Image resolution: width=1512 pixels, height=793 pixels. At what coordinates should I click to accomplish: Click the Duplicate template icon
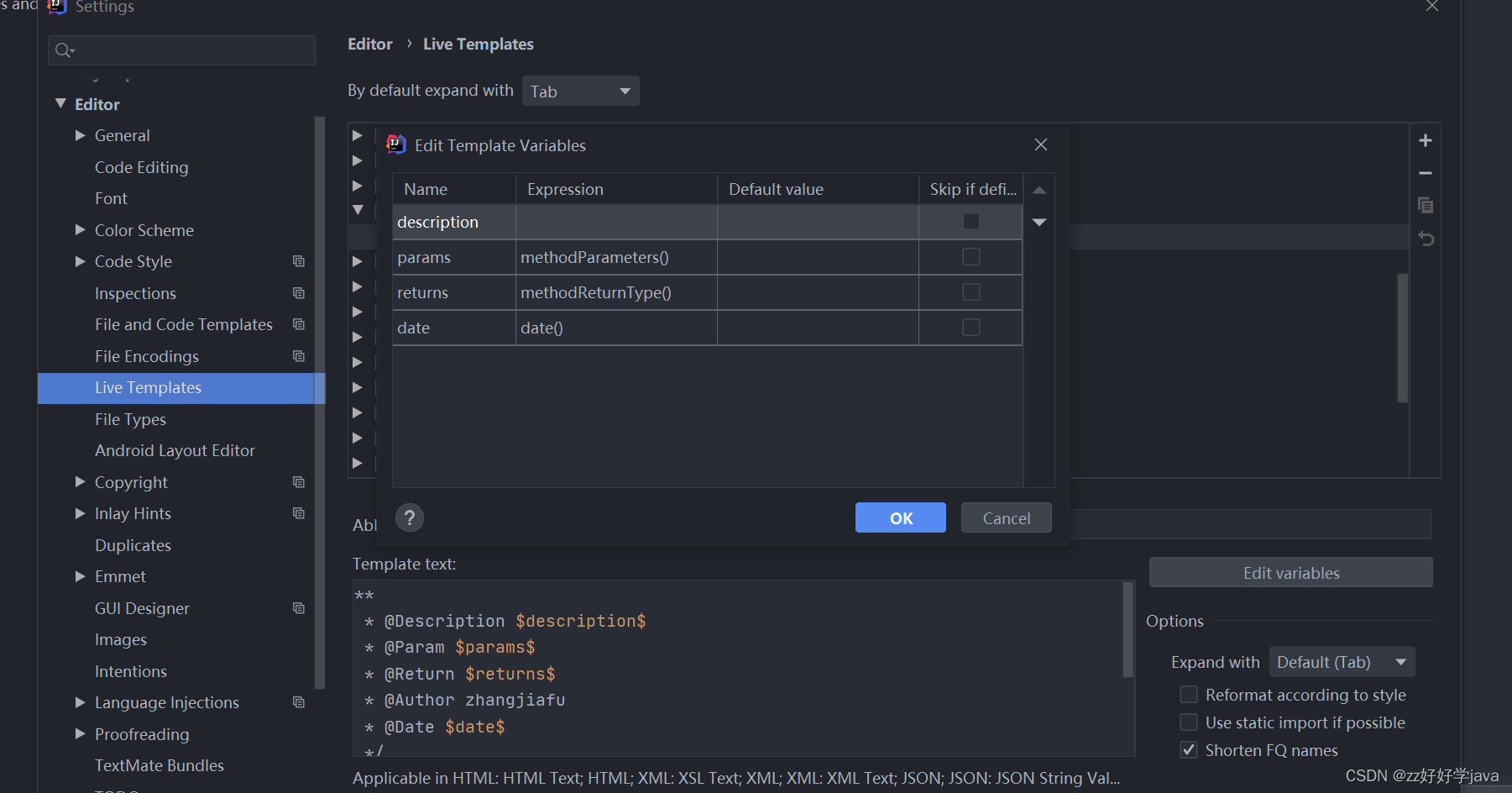tap(1425, 205)
